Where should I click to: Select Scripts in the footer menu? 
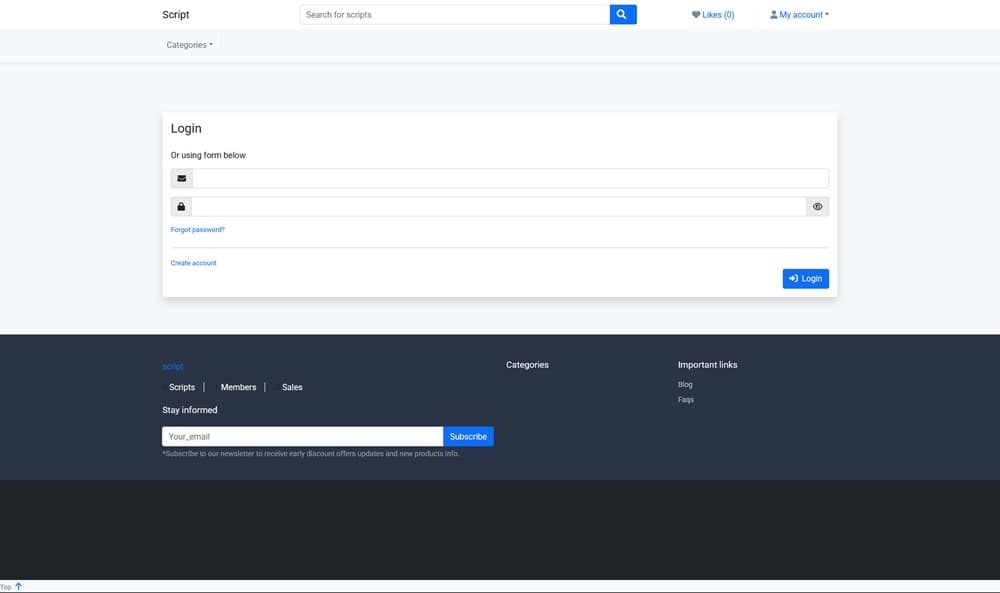182,387
